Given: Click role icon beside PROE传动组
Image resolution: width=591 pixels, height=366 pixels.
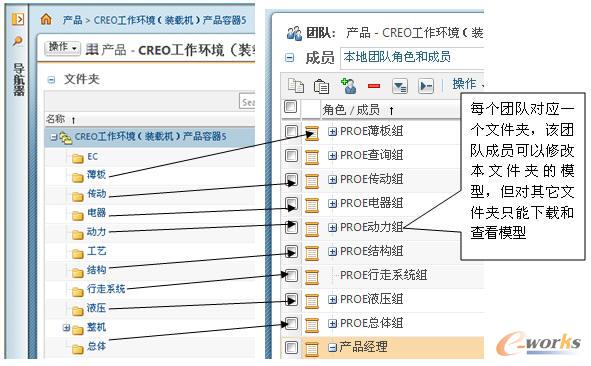Looking at the screenshot, I should (x=312, y=181).
